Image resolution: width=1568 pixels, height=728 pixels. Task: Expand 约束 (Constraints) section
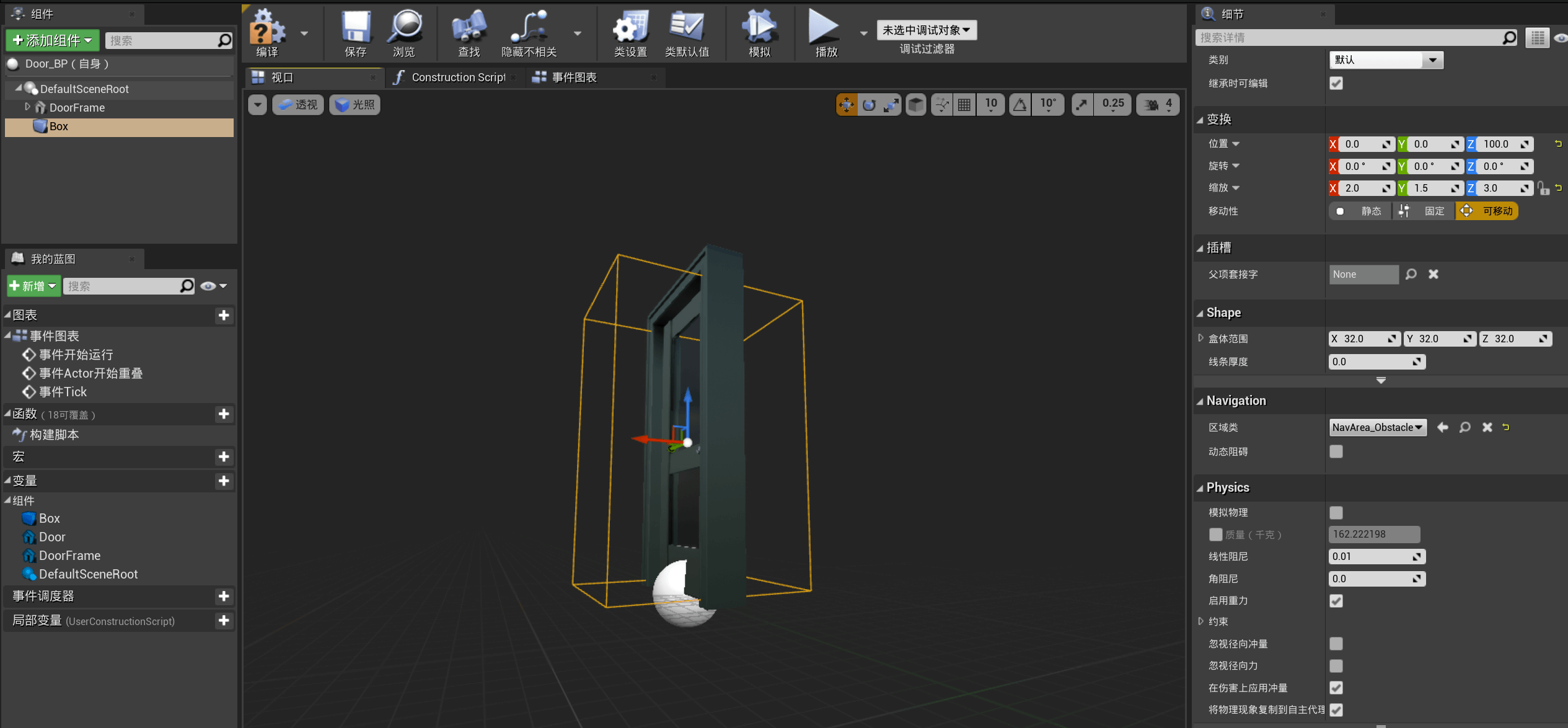(1201, 621)
